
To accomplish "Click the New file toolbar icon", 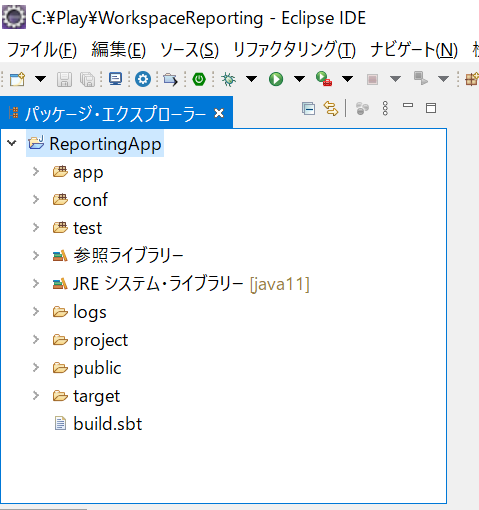I will (x=17, y=79).
